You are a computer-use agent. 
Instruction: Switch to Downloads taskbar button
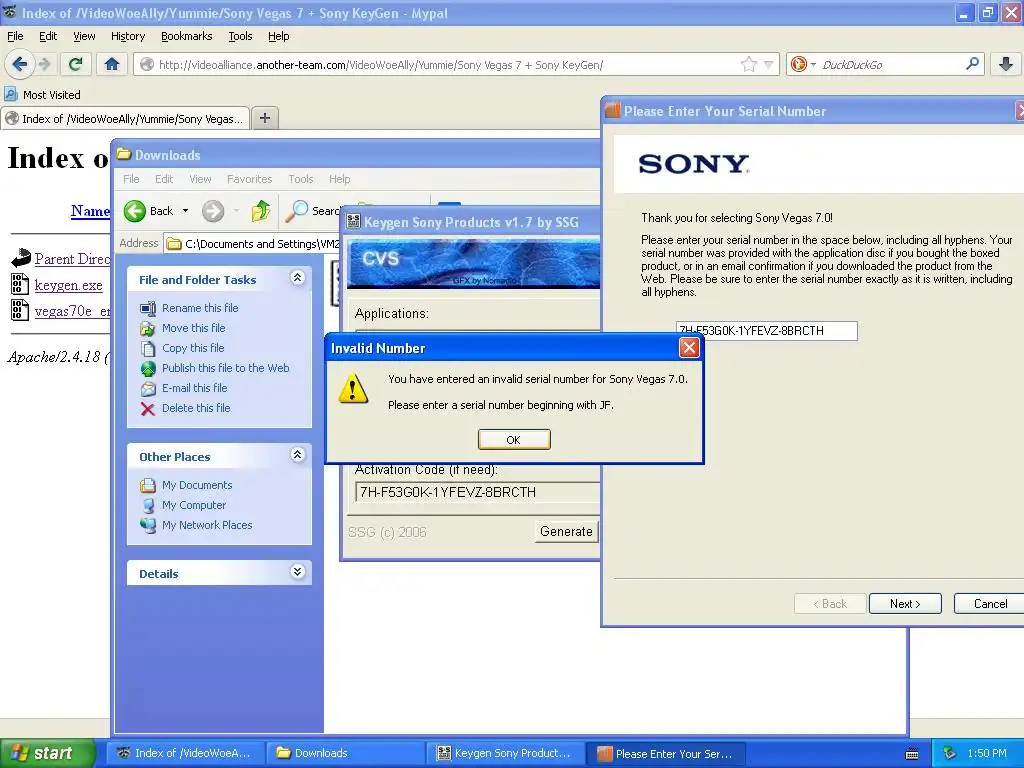[345, 754]
